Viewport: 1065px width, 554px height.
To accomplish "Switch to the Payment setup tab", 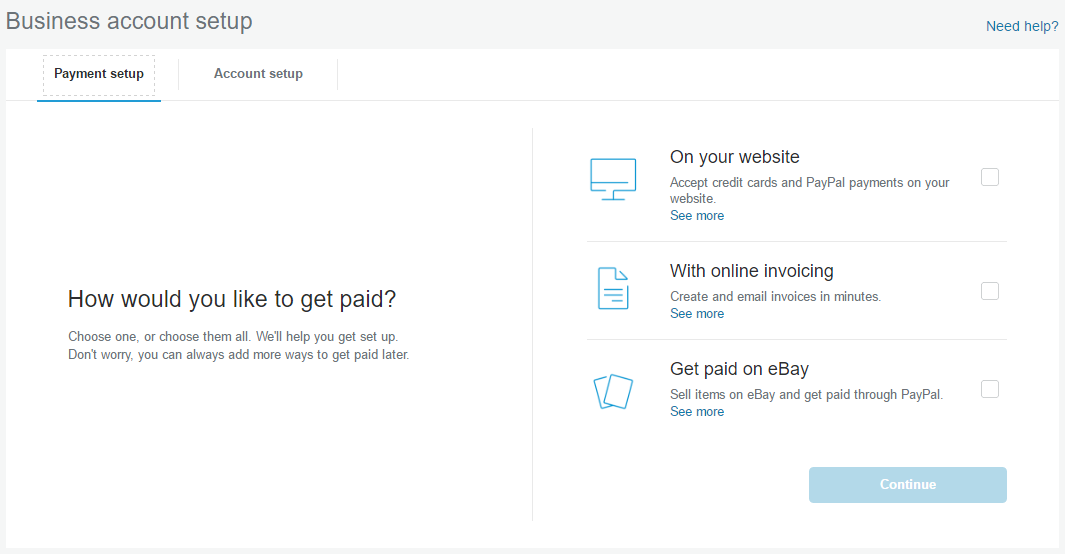I will click(99, 74).
